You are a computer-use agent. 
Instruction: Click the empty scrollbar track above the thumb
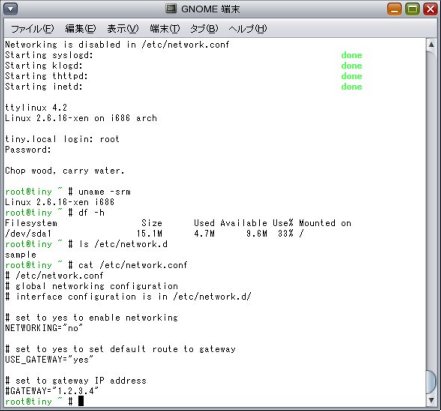click(431, 209)
